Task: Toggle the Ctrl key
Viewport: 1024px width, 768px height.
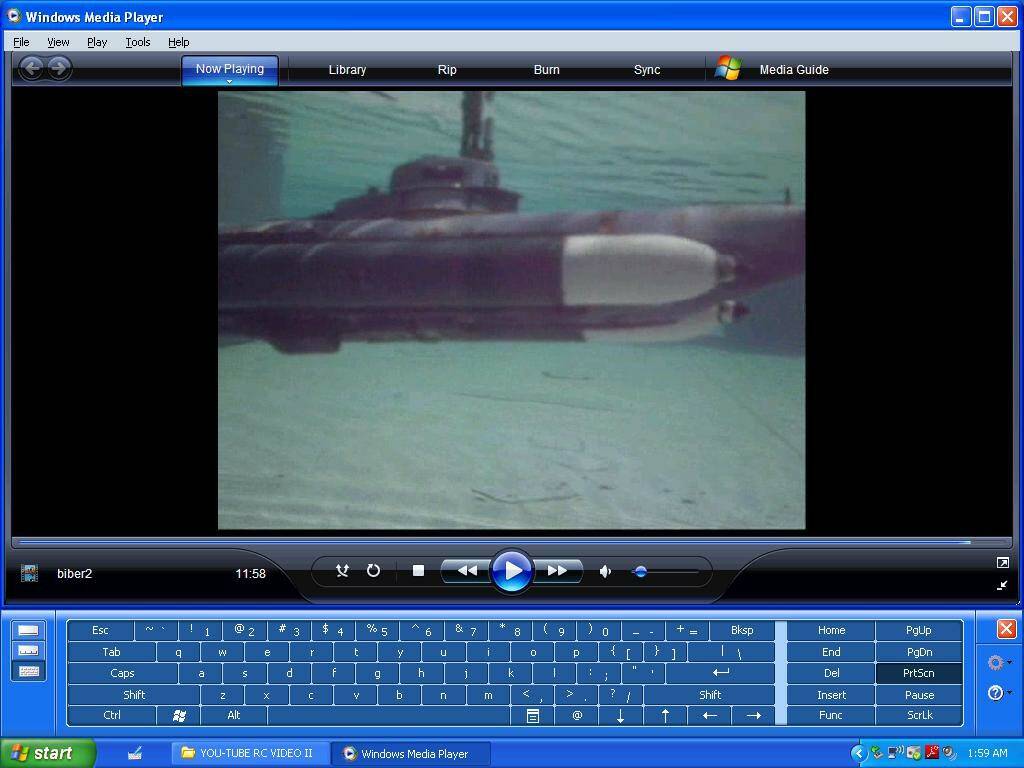Action: pyautogui.click(x=112, y=715)
